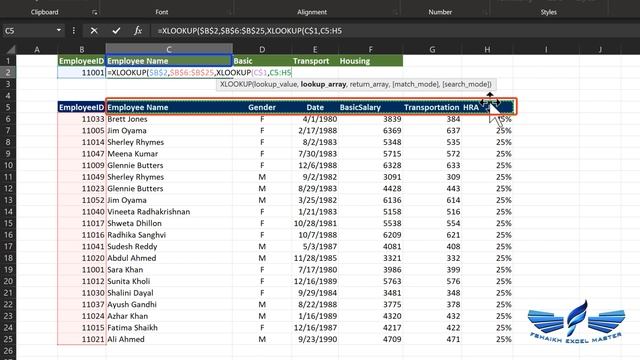Viewport: 640px width, 360px height.
Task: Click salary cell 6369
Action: tap(370, 131)
